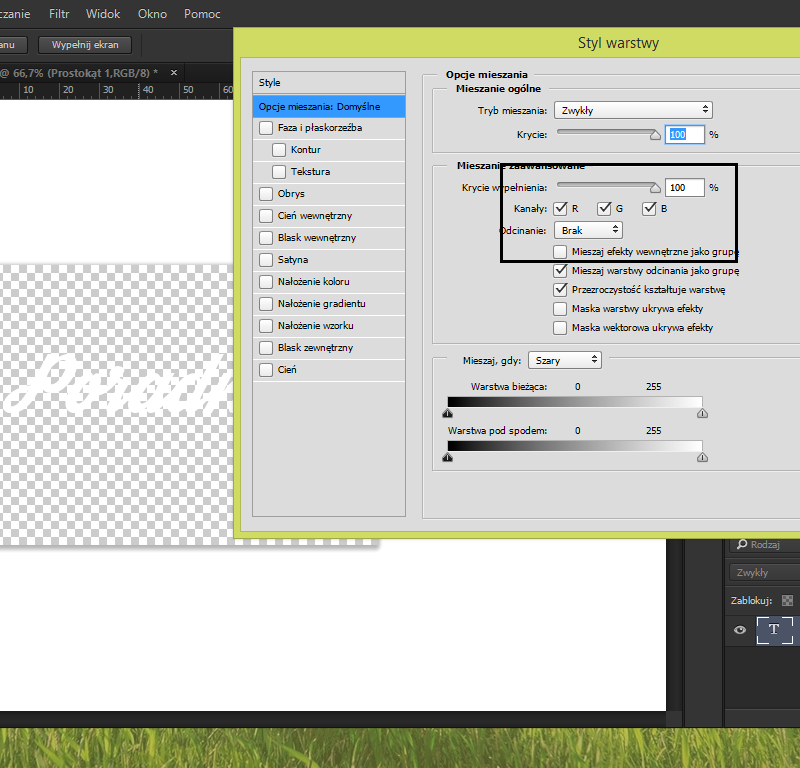This screenshot has width=800, height=768.
Task: Enable the Kontur checkbox
Action: coord(279,150)
